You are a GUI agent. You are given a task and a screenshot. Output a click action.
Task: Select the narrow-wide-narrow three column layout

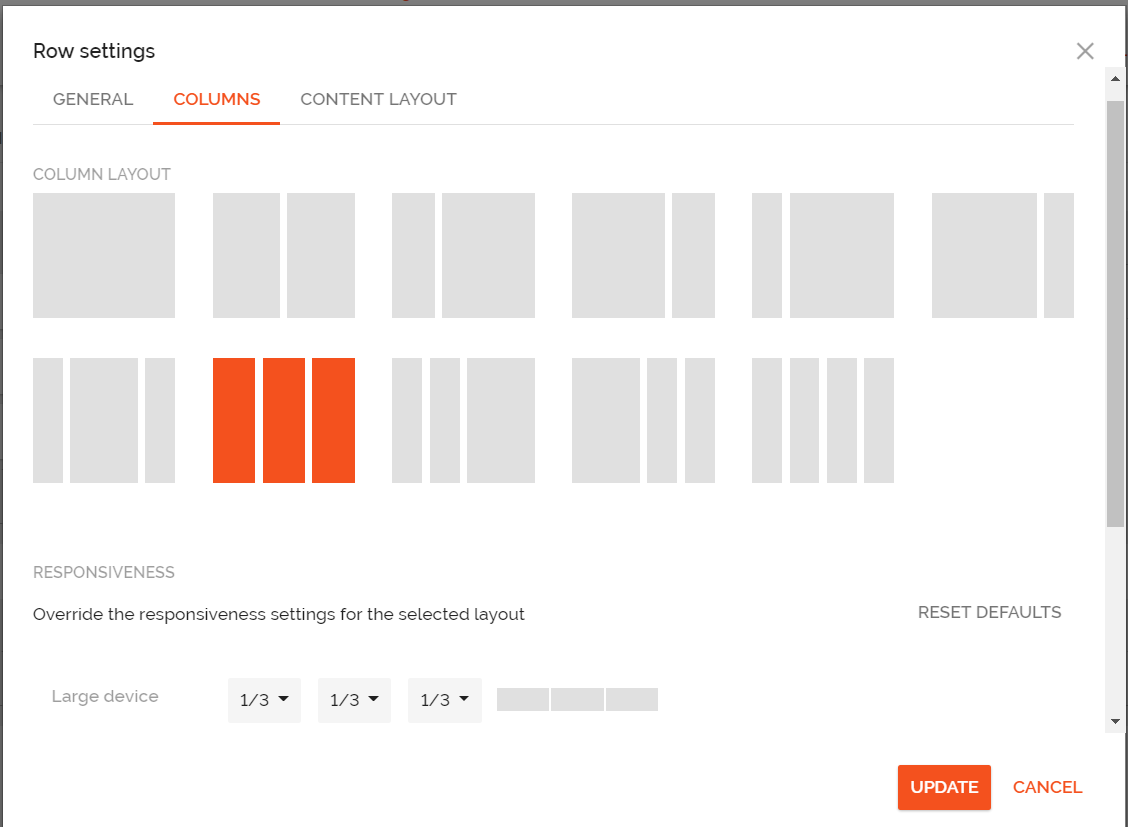pyautogui.click(x=103, y=420)
